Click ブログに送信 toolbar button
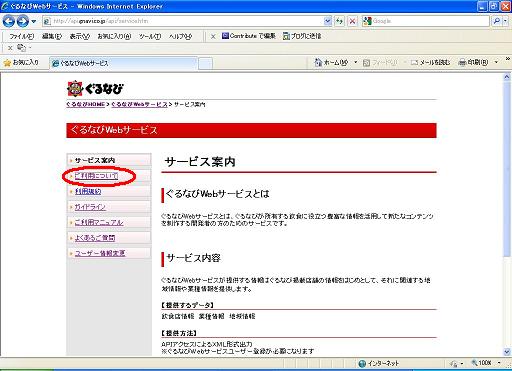 pyautogui.click(x=302, y=36)
